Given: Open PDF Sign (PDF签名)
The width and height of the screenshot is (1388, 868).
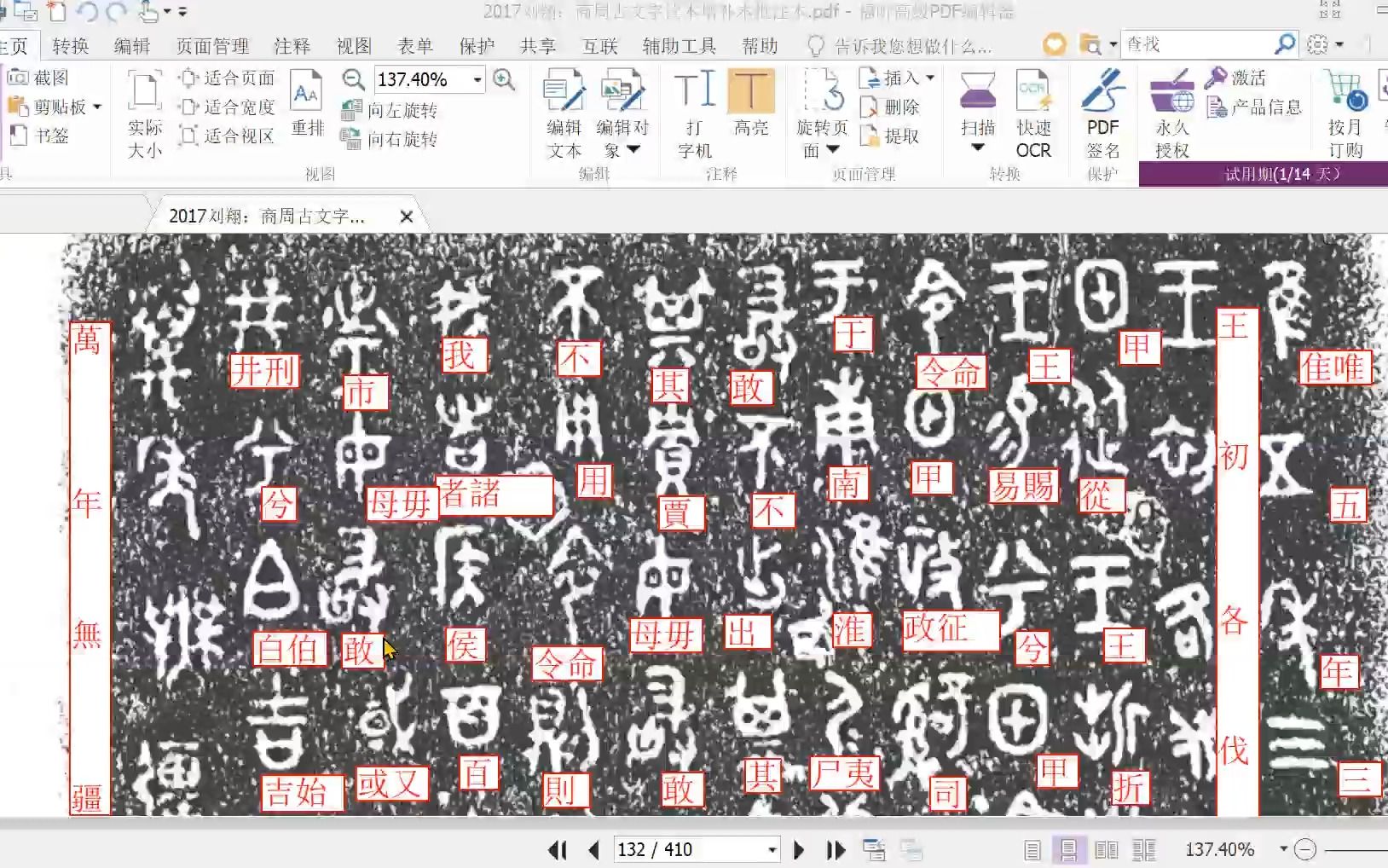Looking at the screenshot, I should pos(1102,115).
